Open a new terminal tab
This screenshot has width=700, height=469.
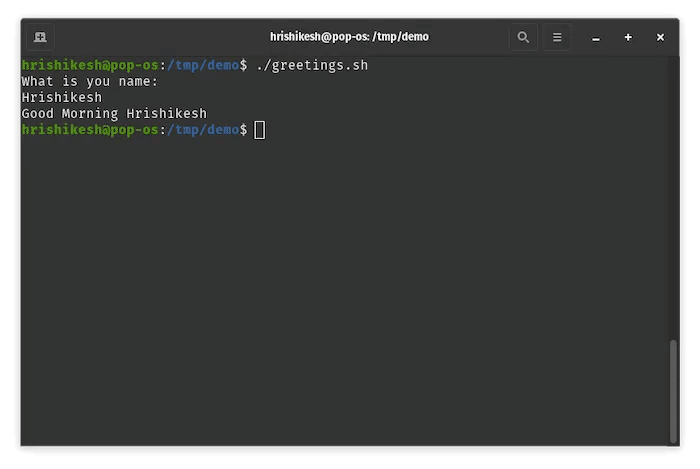40,37
